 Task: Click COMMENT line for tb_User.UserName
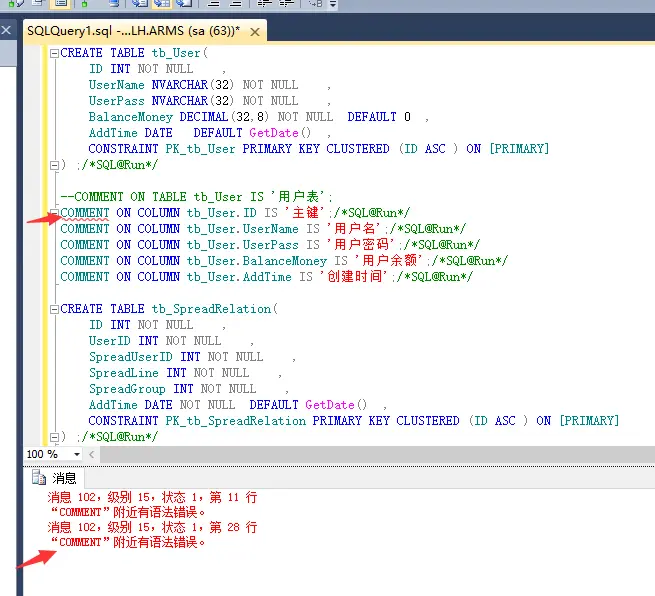coord(263,229)
